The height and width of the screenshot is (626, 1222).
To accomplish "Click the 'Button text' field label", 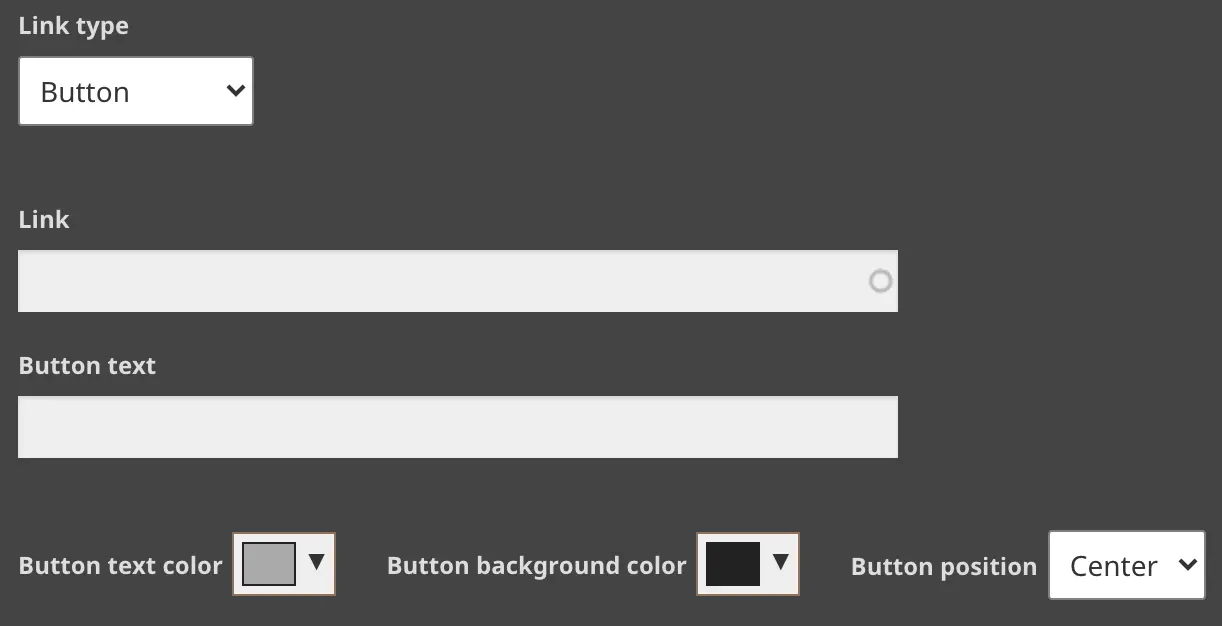I will point(87,366).
